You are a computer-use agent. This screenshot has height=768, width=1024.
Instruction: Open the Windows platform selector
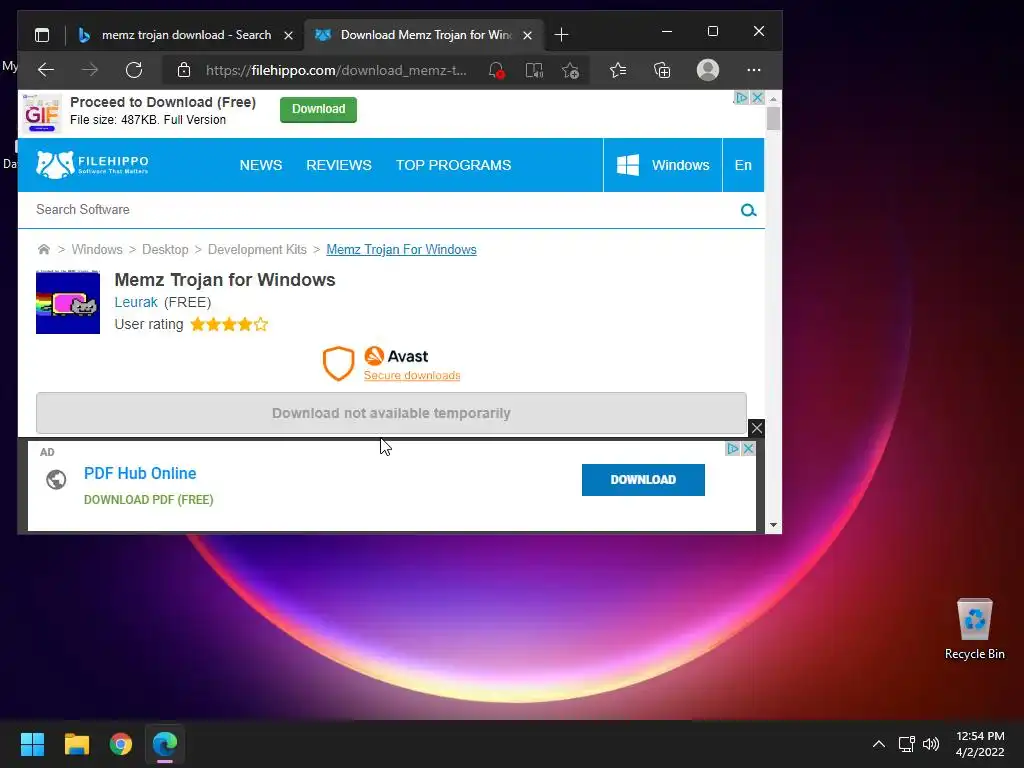tap(663, 165)
